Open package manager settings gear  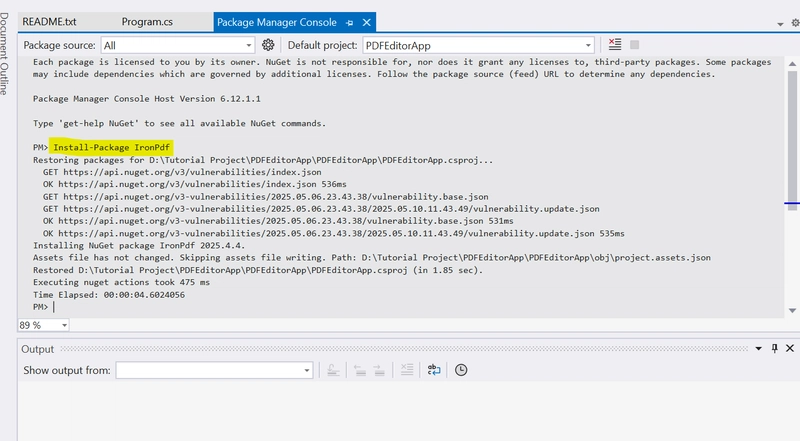268,45
